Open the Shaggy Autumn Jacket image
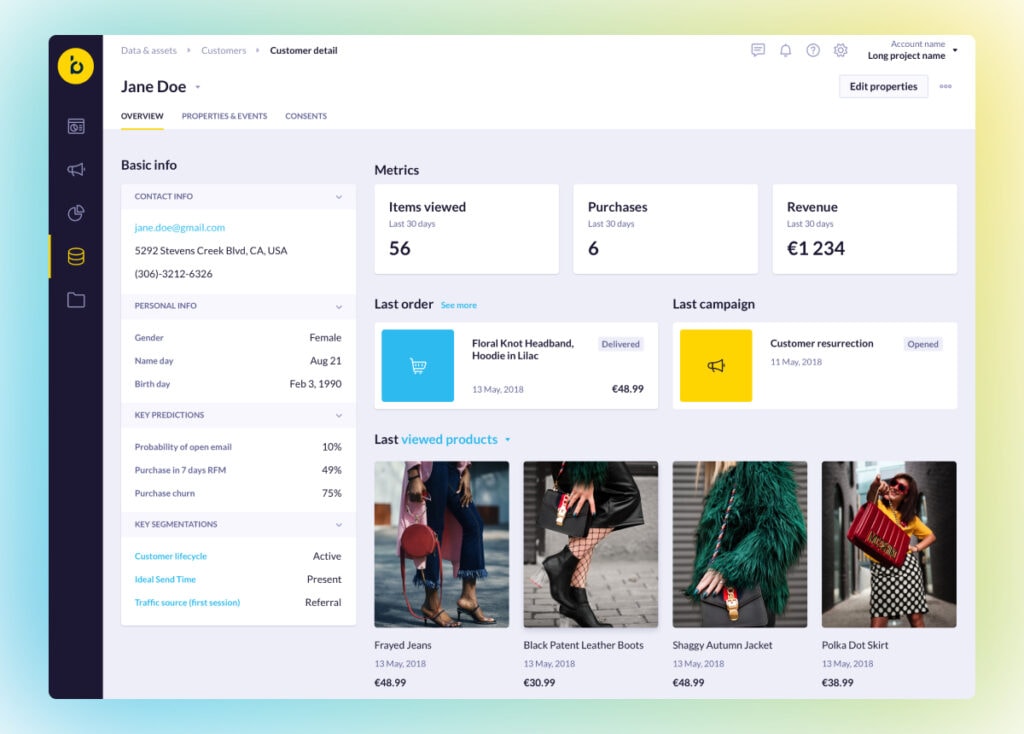This screenshot has height=734, width=1024. (740, 545)
